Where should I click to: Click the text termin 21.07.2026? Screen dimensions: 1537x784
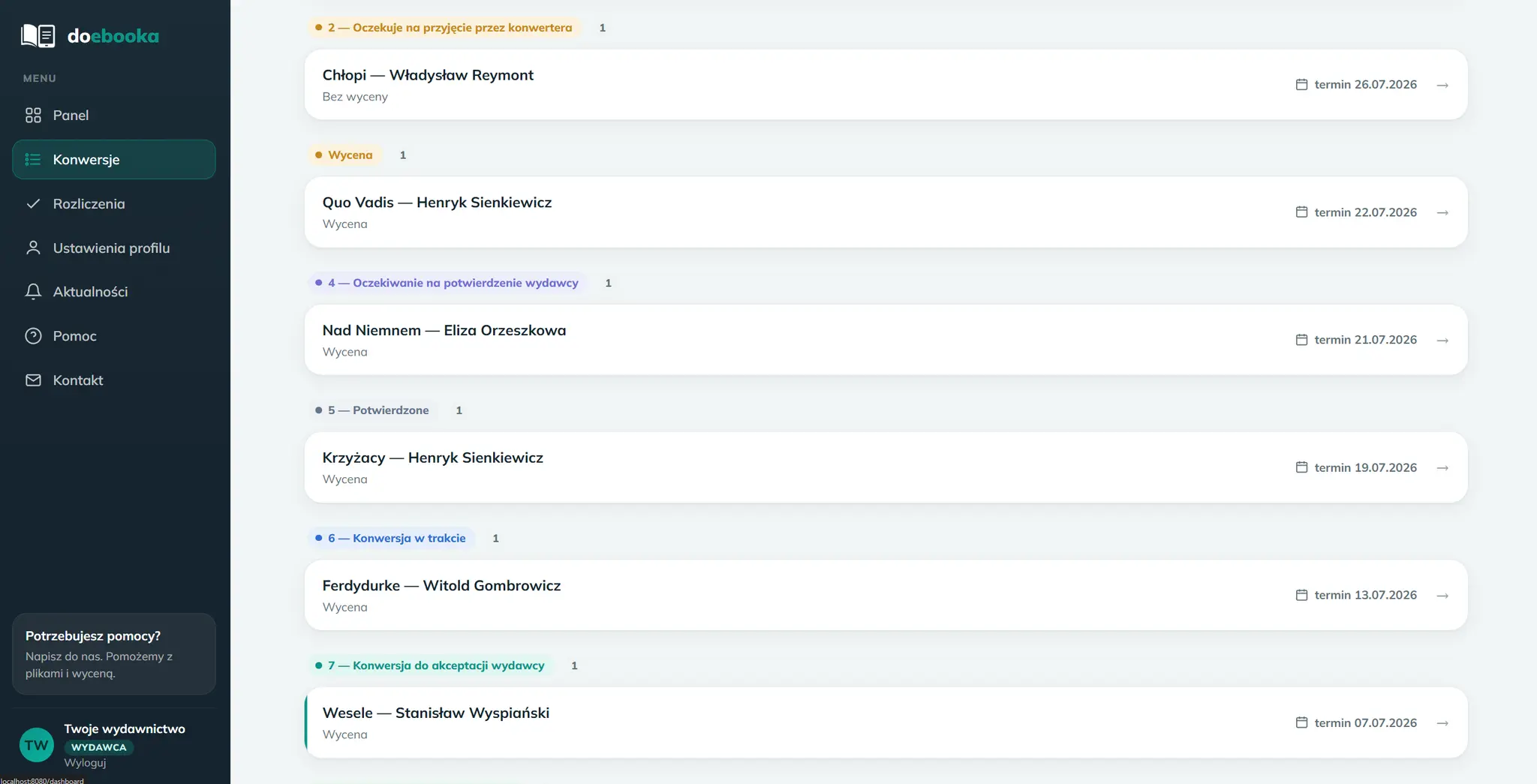tap(1365, 340)
